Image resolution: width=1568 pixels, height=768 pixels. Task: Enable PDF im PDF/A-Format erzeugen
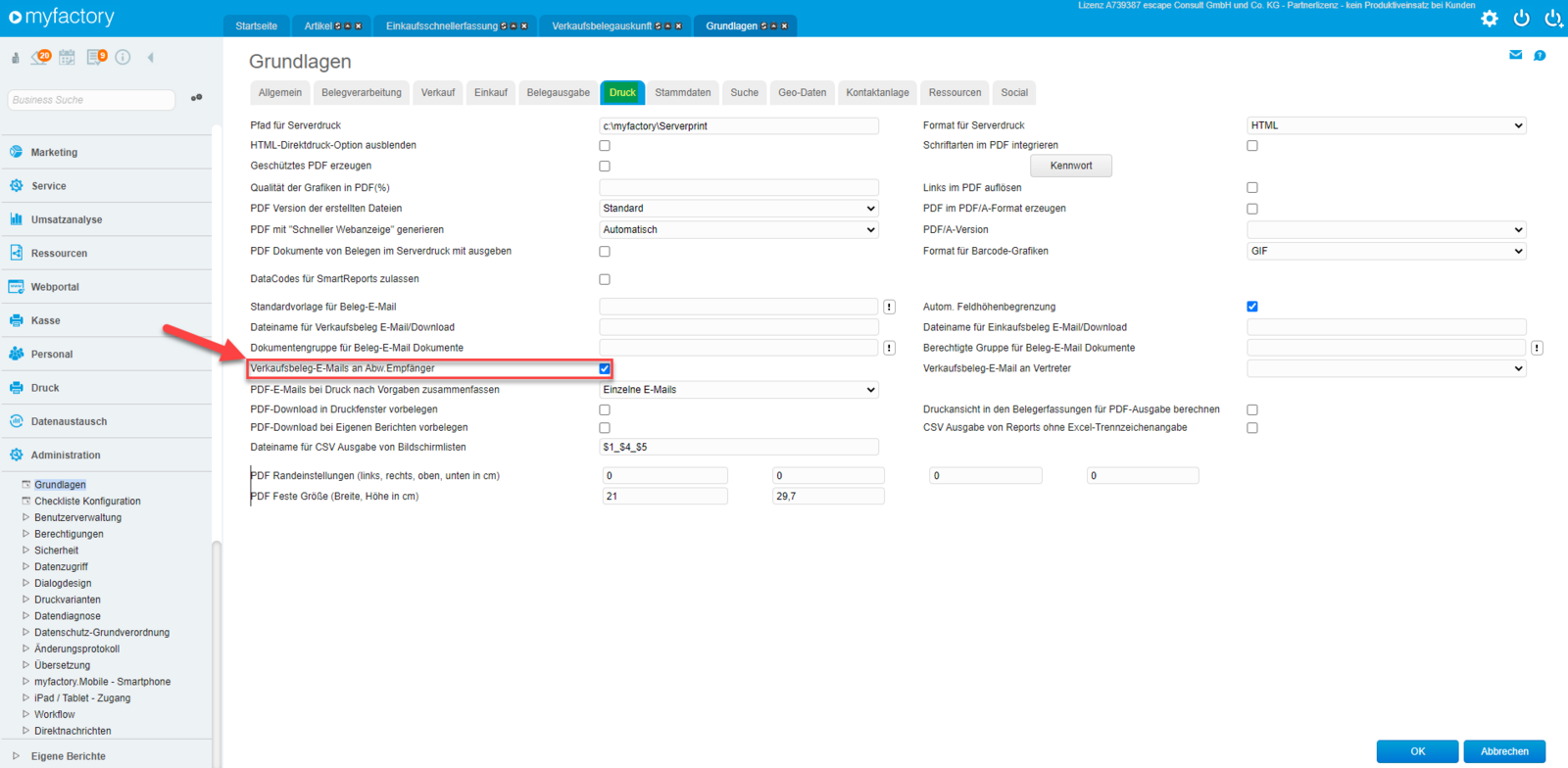click(x=1252, y=209)
